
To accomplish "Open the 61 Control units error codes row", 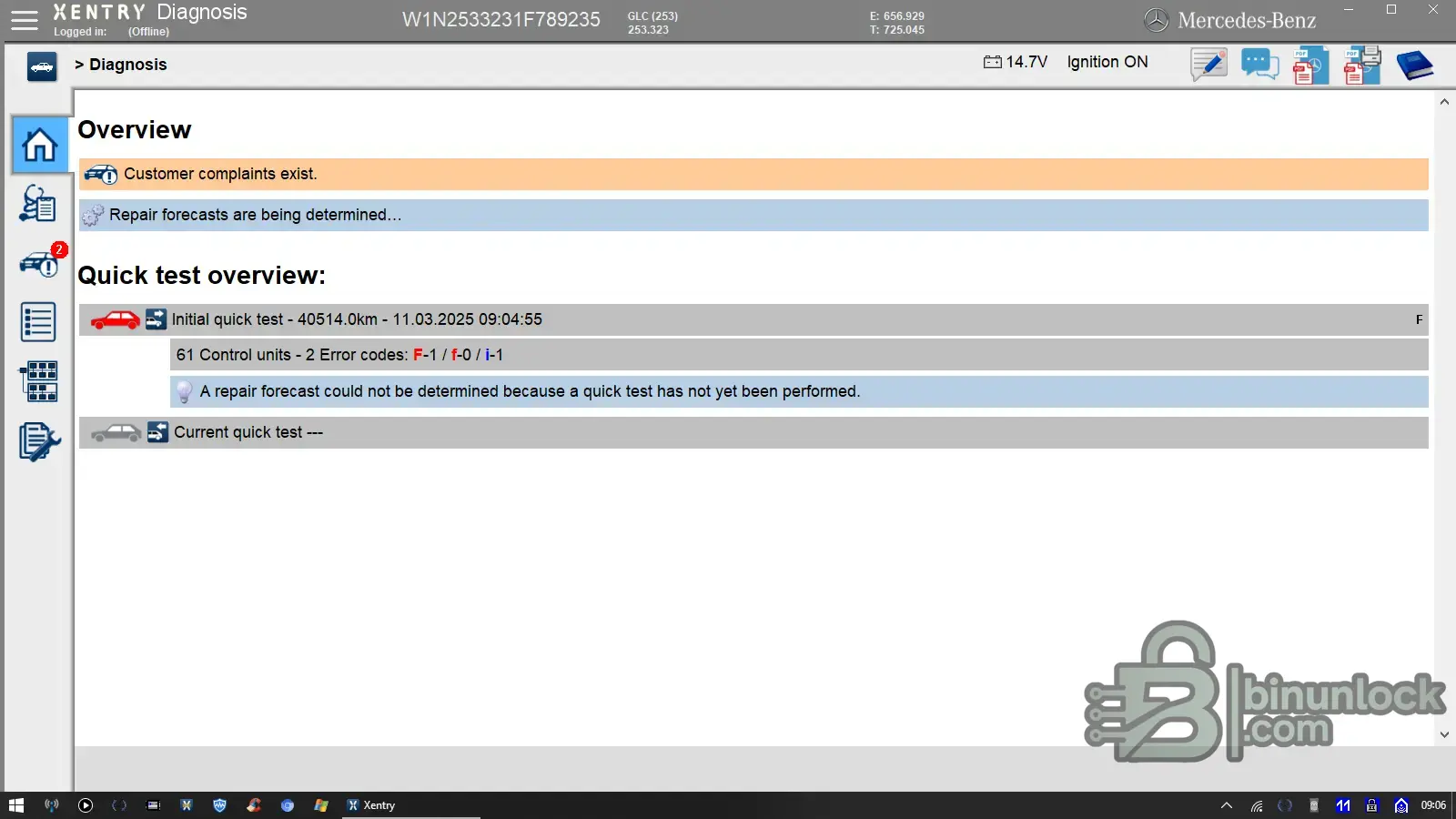I will point(799,355).
